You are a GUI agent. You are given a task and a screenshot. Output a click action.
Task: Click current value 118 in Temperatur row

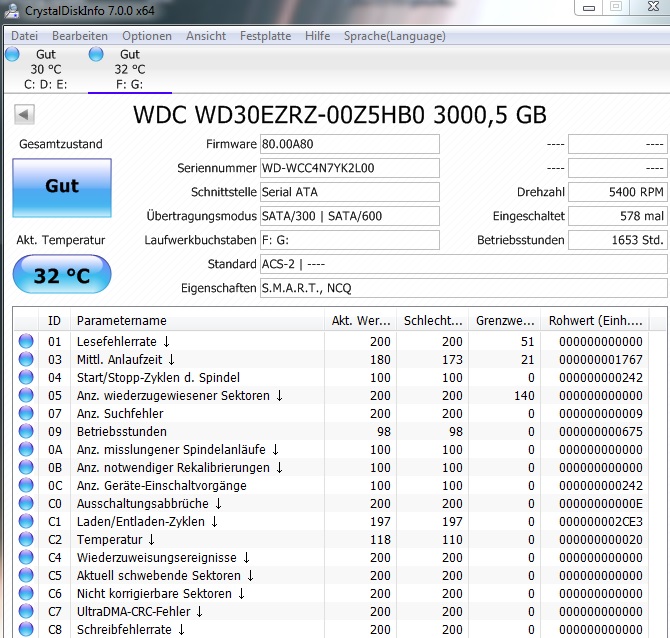[380, 539]
